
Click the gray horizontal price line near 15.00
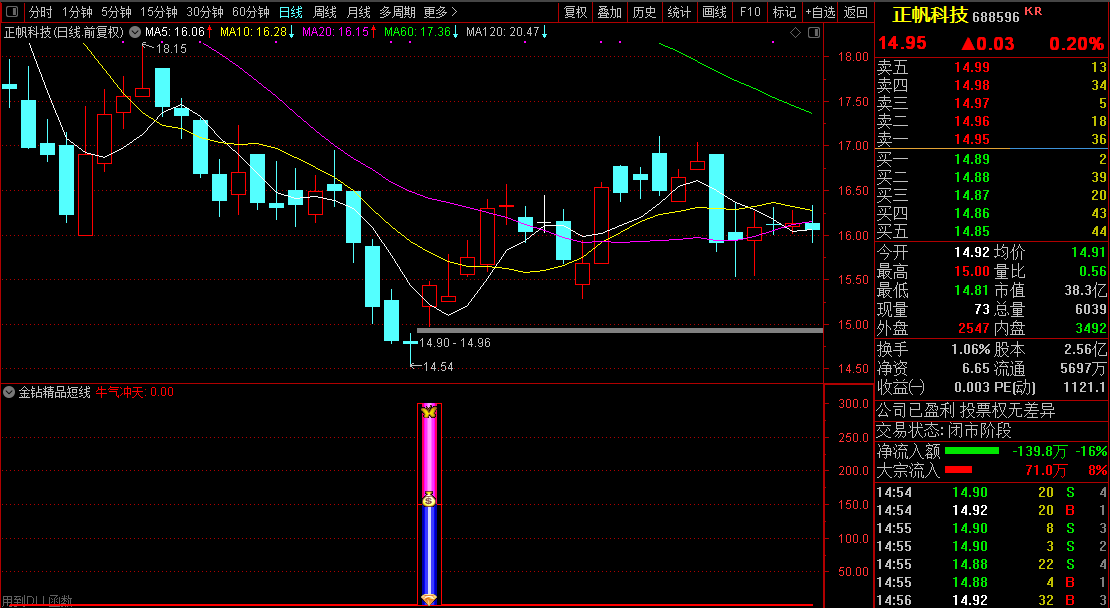pos(620,330)
